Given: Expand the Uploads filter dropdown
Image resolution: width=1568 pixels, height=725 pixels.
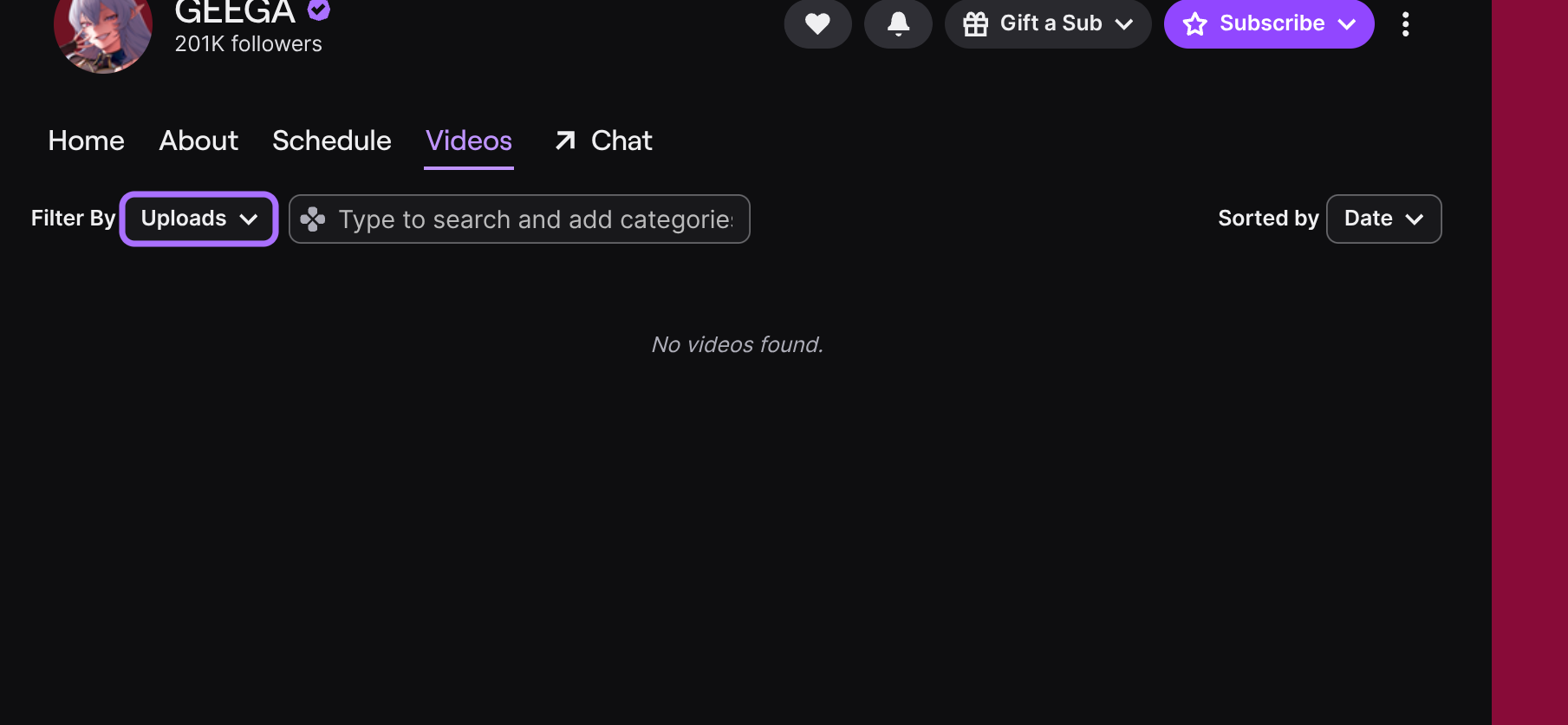Looking at the screenshot, I should coord(199,219).
